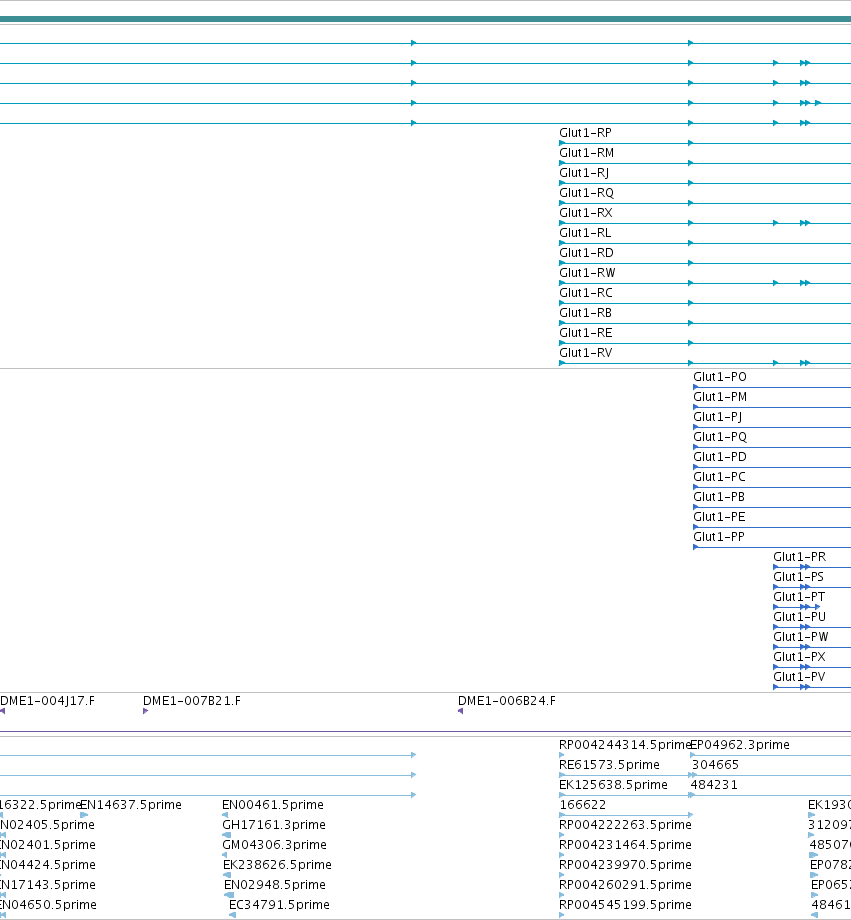
Task: Select the EP04962.3prime EST label
Action: point(740,745)
